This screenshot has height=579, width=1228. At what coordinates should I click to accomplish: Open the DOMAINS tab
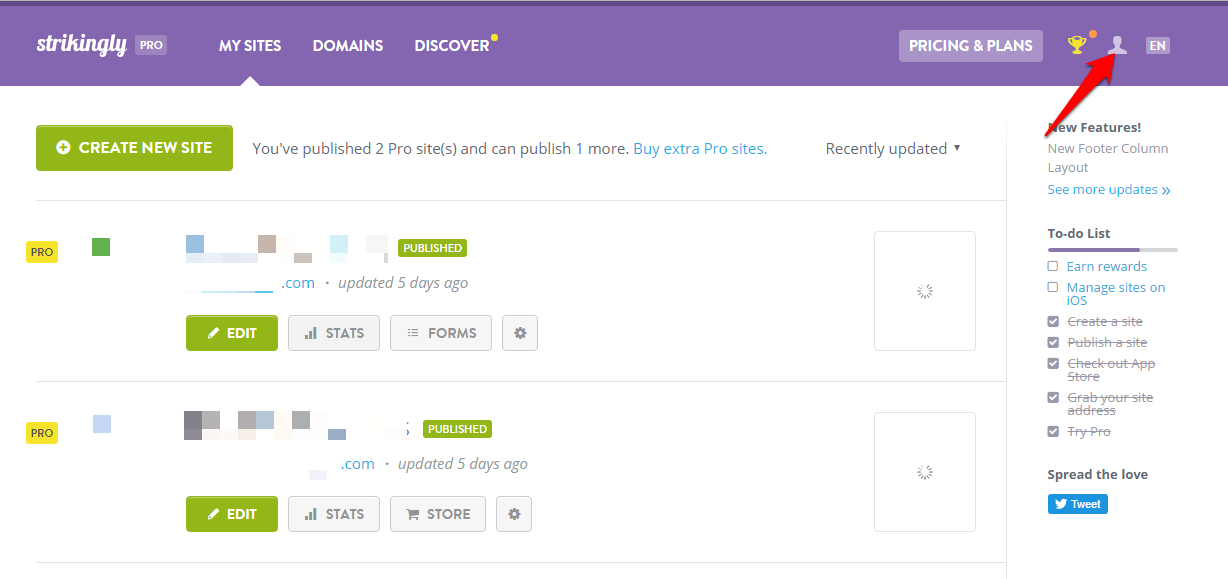(348, 45)
